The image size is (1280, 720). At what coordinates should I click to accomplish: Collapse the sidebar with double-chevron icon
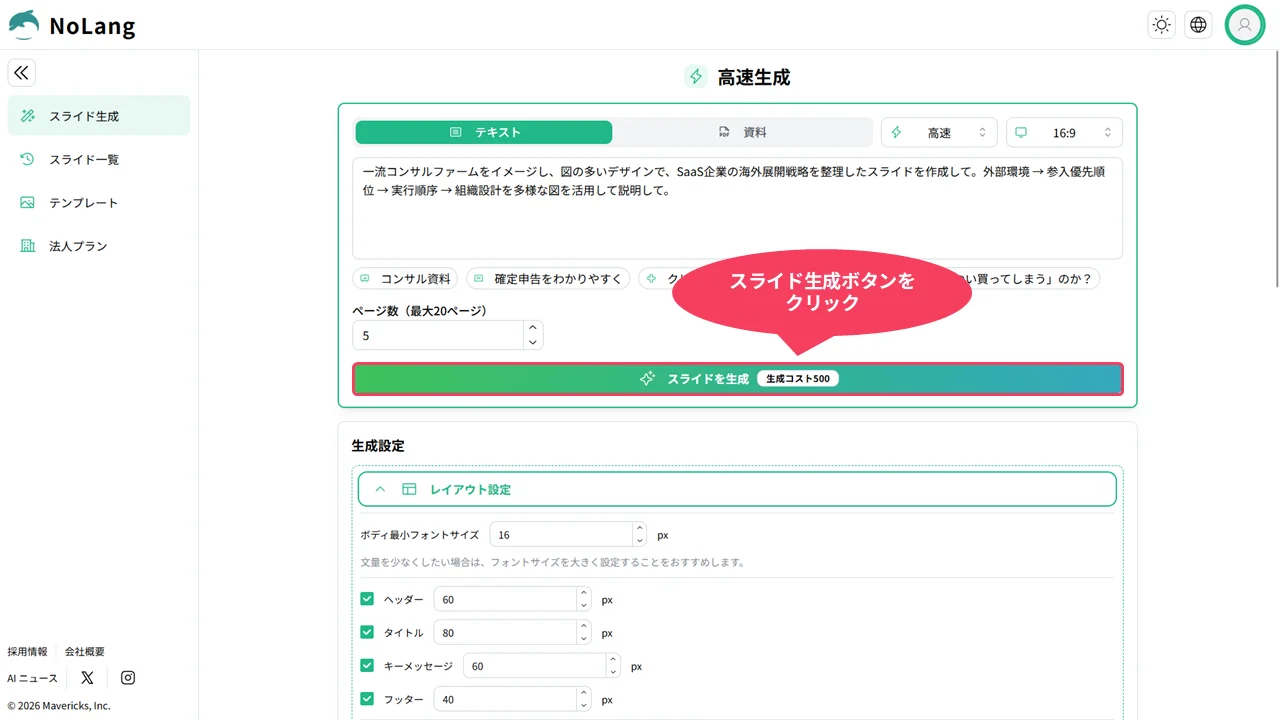[x=22, y=73]
